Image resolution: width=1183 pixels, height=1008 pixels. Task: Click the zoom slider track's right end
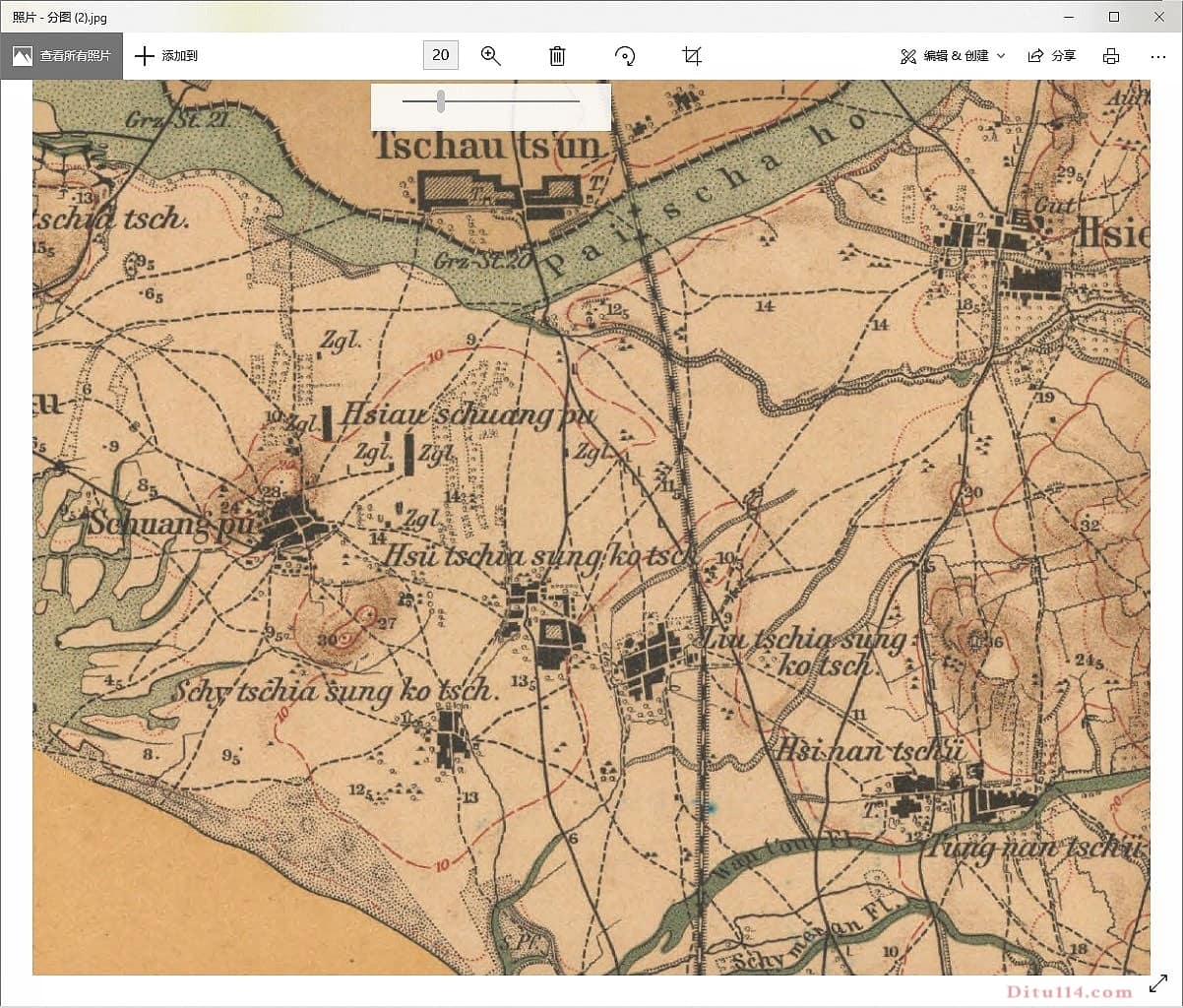(577, 100)
